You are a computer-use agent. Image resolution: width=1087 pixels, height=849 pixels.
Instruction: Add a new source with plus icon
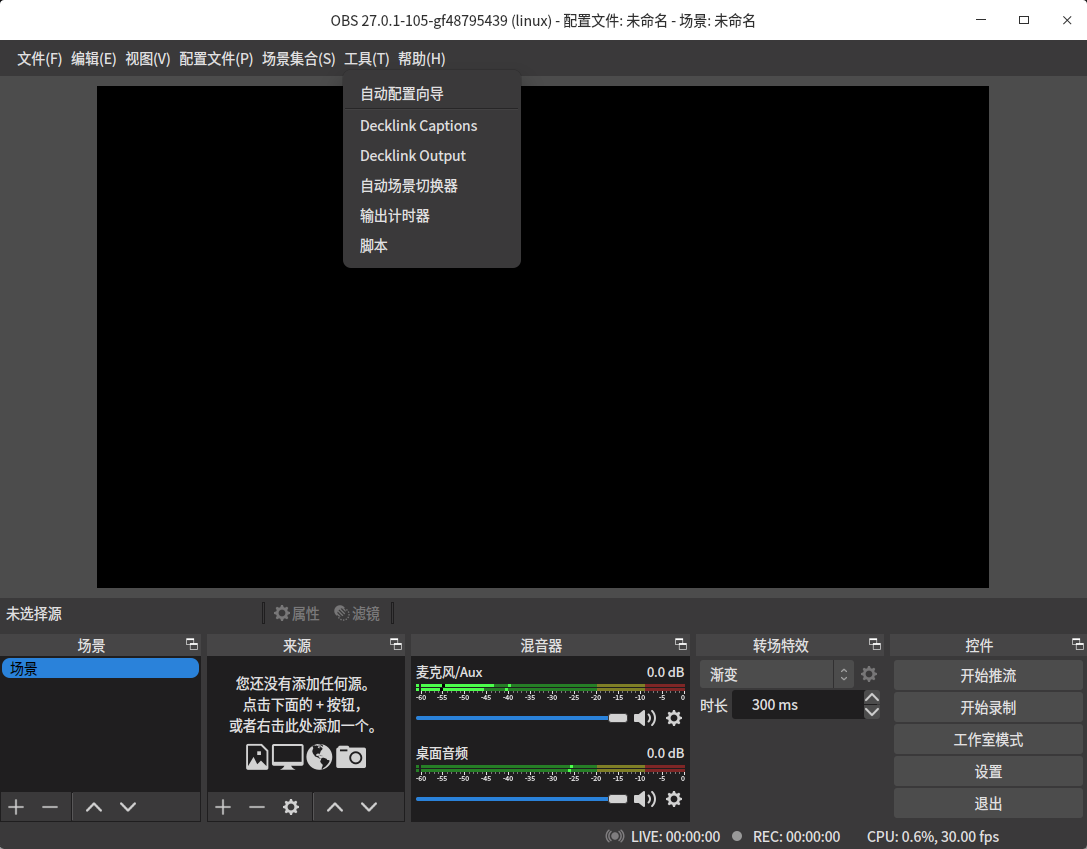(x=223, y=807)
